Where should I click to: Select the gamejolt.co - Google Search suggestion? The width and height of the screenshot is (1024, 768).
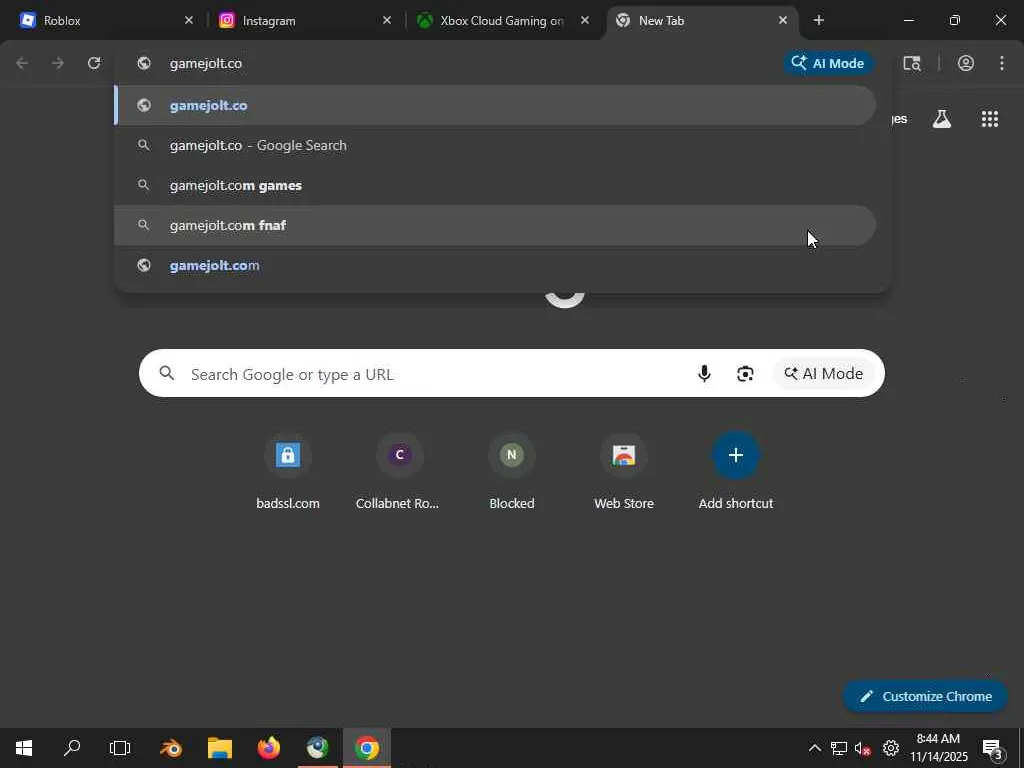(495, 145)
